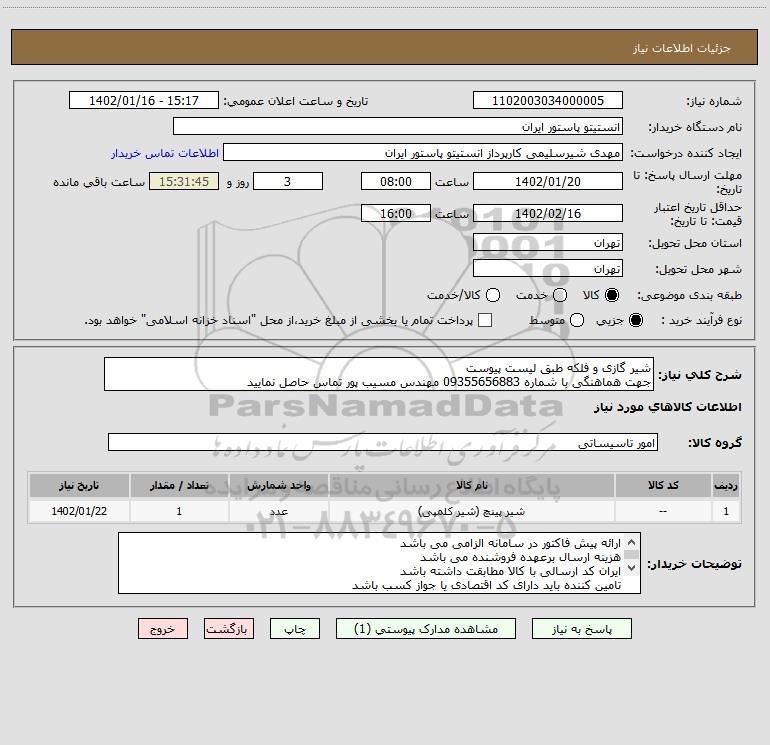This screenshot has width=770, height=745.
Task: Select the کالا/خدمت radio button
Action: (x=493, y=295)
